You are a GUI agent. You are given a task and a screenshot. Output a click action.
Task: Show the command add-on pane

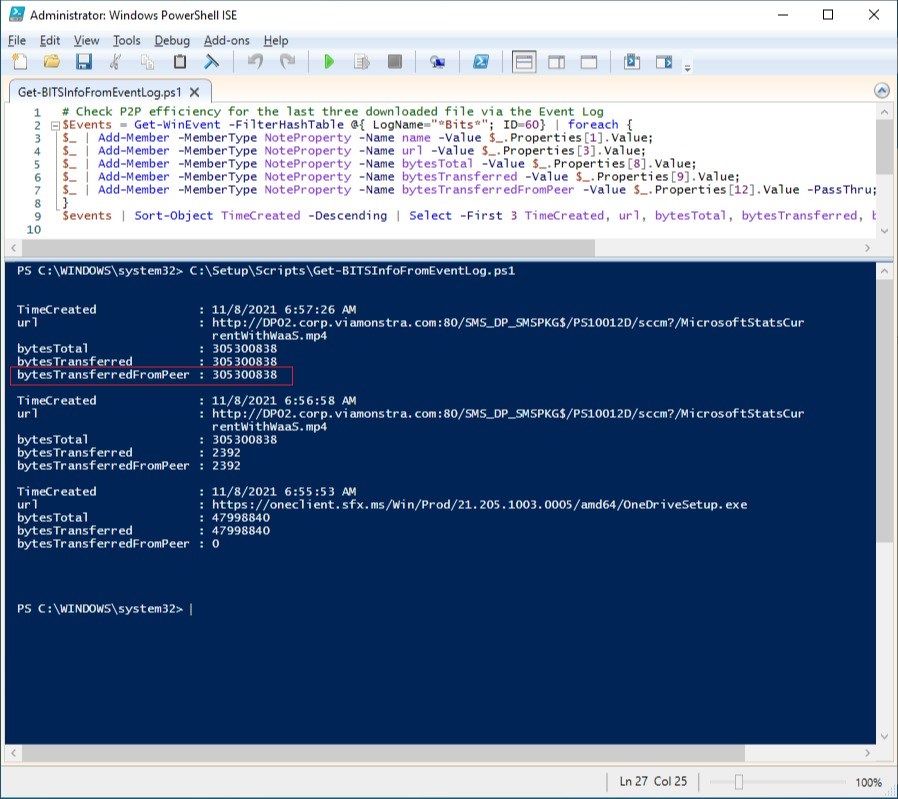(x=664, y=61)
